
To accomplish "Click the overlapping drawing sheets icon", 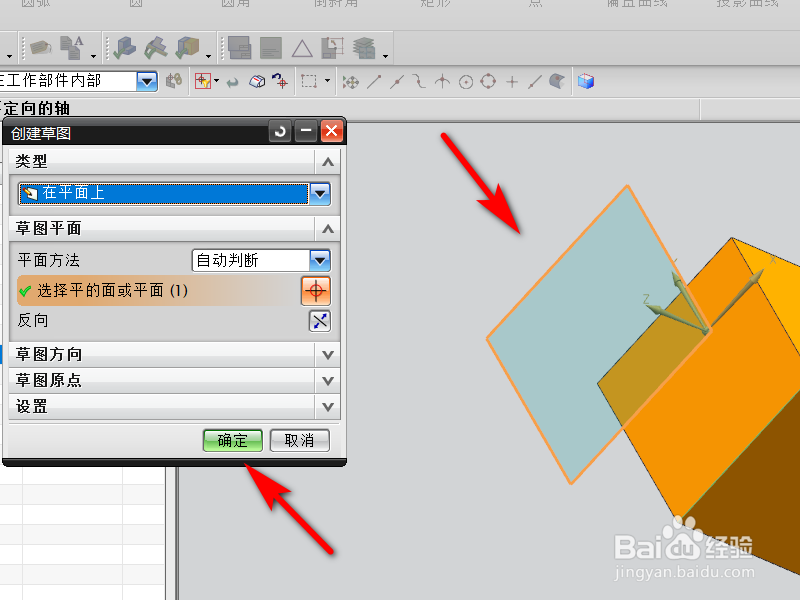I will click(x=239, y=48).
